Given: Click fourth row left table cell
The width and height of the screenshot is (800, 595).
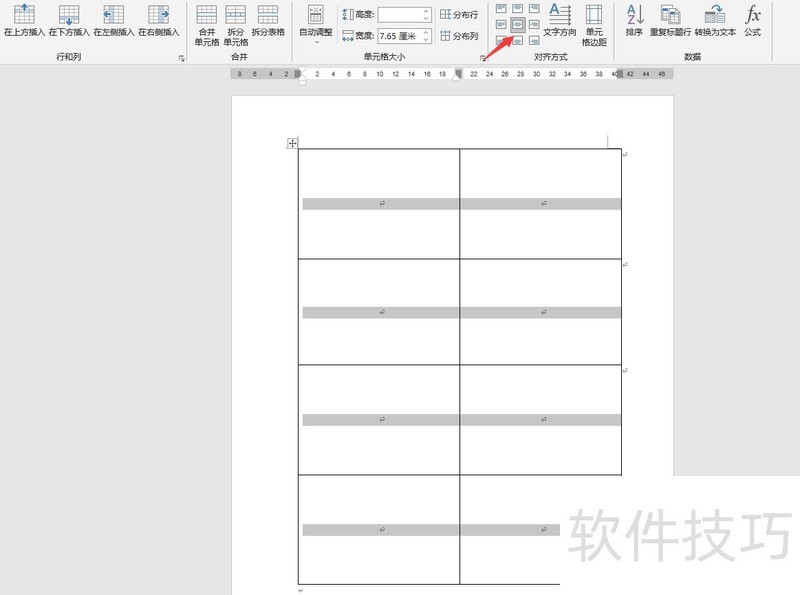Looking at the screenshot, I should click(379, 530).
